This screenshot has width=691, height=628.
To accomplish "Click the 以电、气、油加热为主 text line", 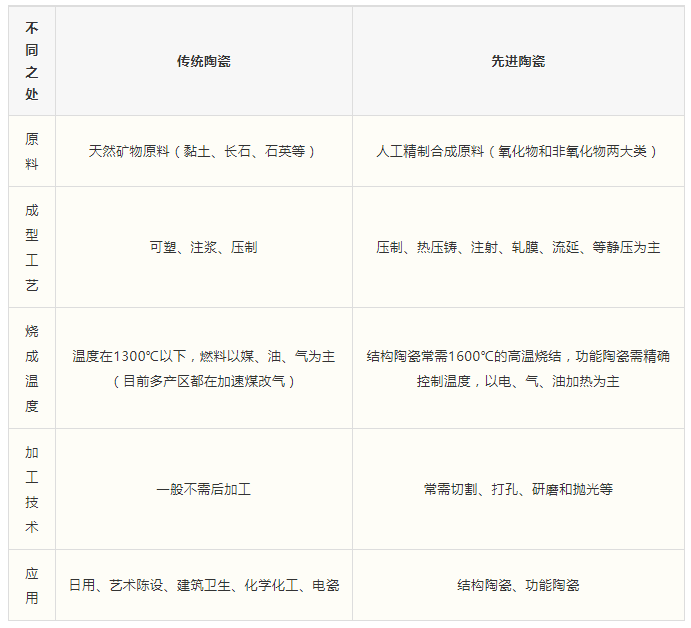I will click(518, 381).
